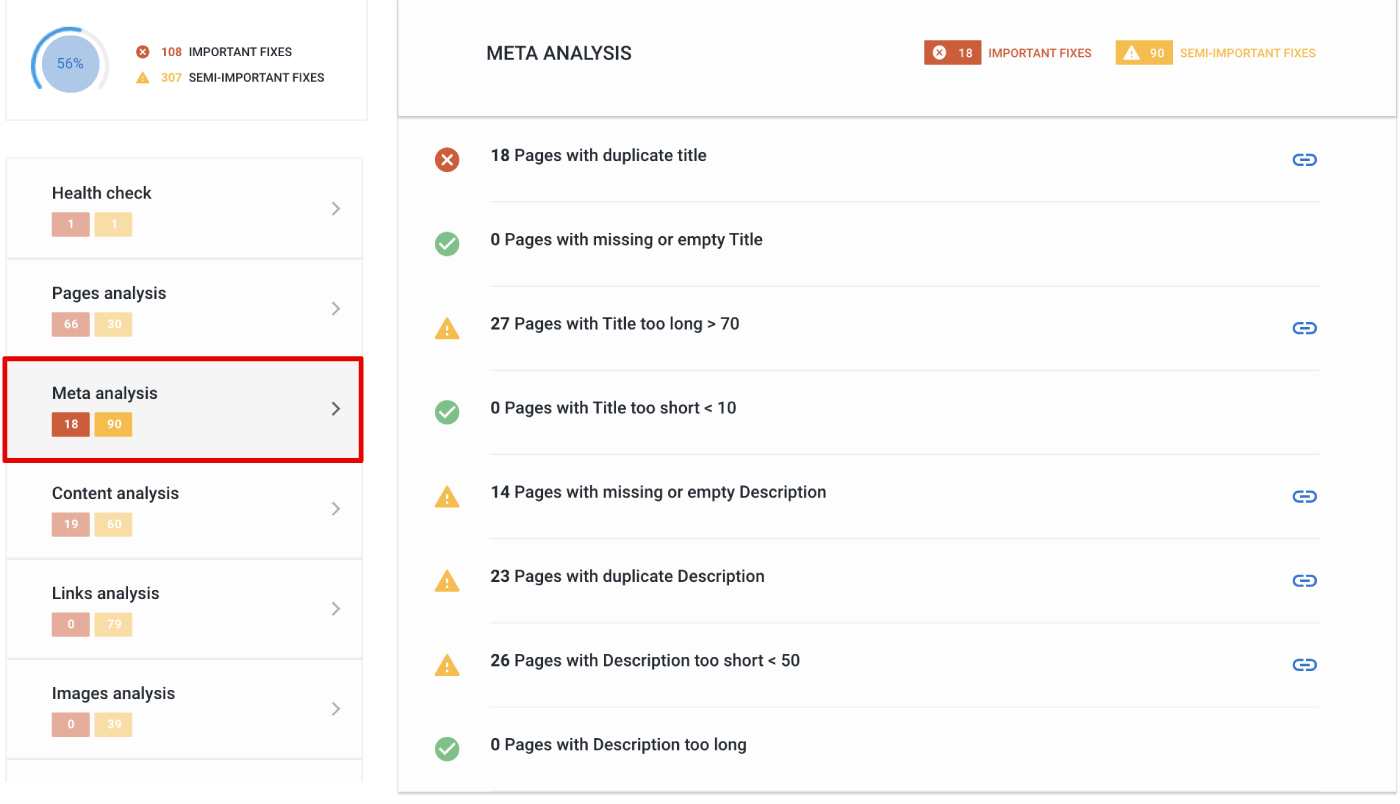1400x804 pixels.
Task: Open link icon for duplicate Description row
Action: tap(1304, 581)
